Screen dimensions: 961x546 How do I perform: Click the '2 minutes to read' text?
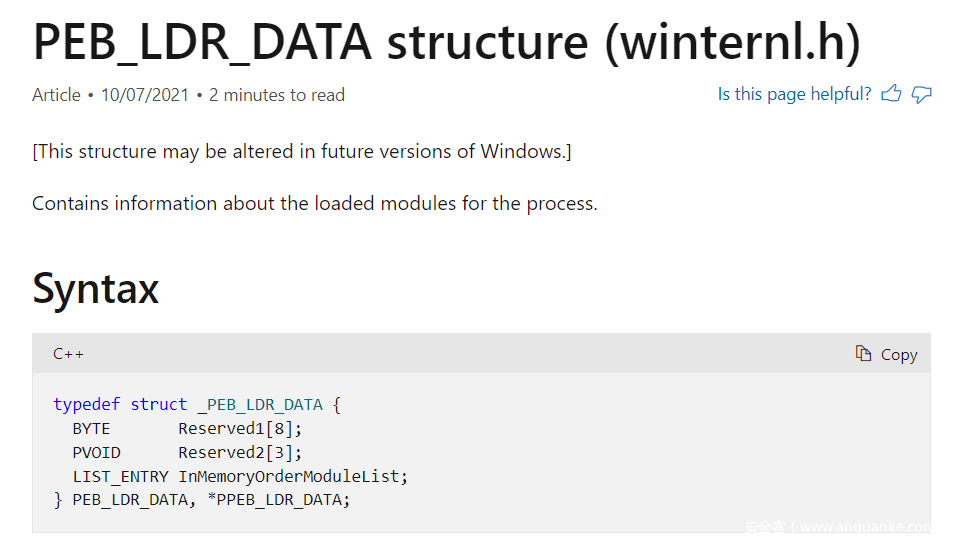[x=277, y=95]
